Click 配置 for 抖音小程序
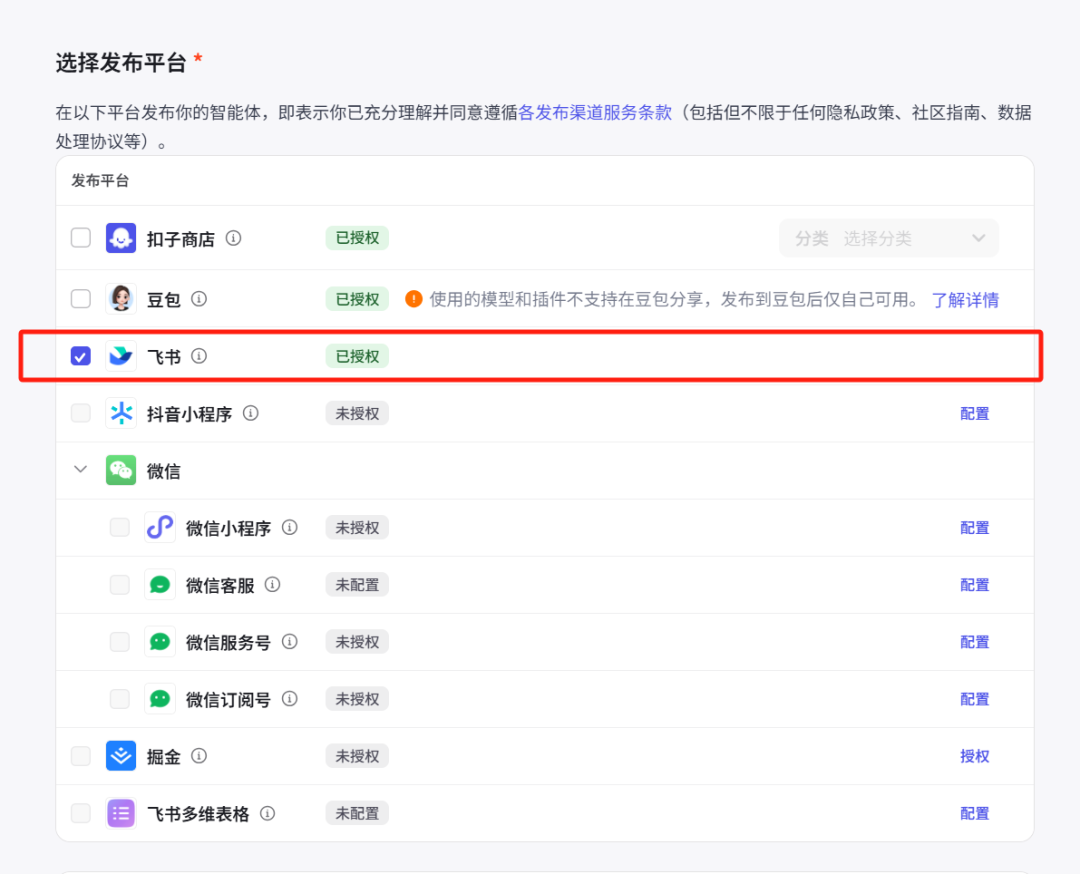Screen dimensions: 1080x874 (975, 413)
